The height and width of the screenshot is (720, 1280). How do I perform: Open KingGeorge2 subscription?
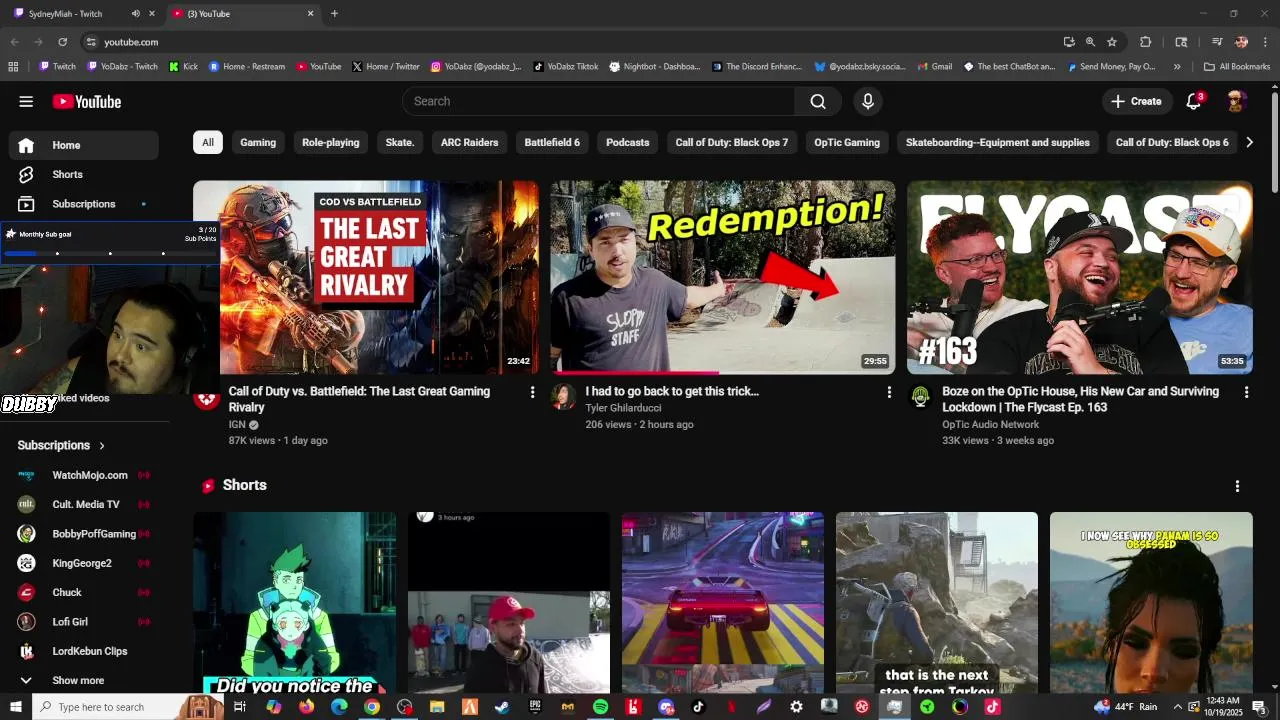pos(84,563)
